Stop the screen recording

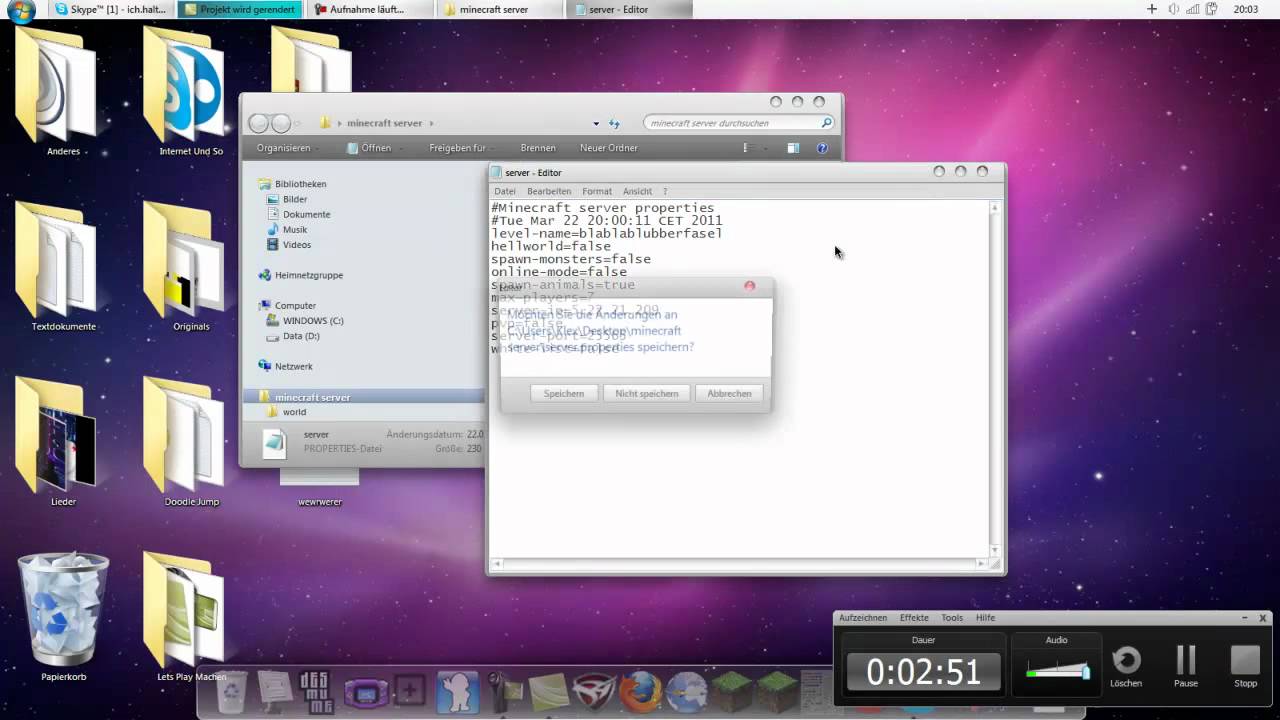(x=1245, y=661)
